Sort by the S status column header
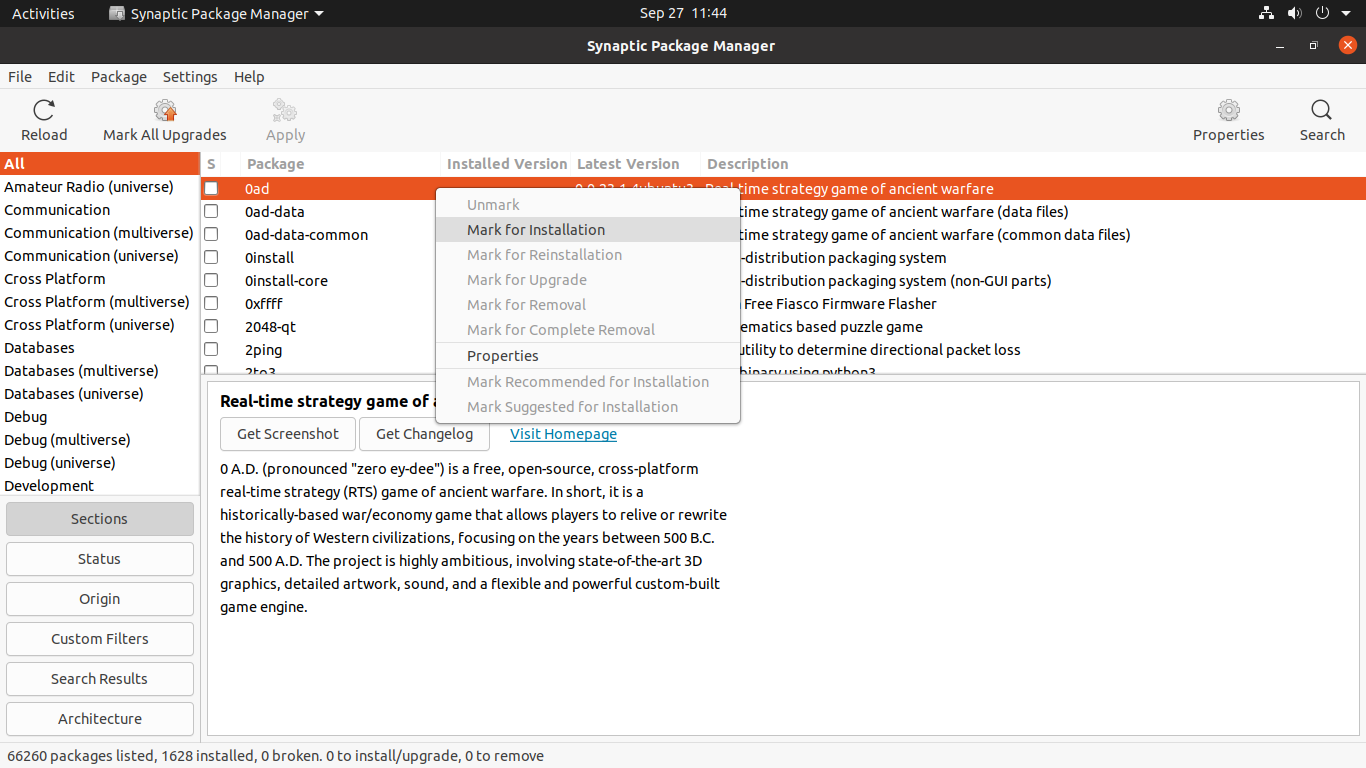 [220, 164]
